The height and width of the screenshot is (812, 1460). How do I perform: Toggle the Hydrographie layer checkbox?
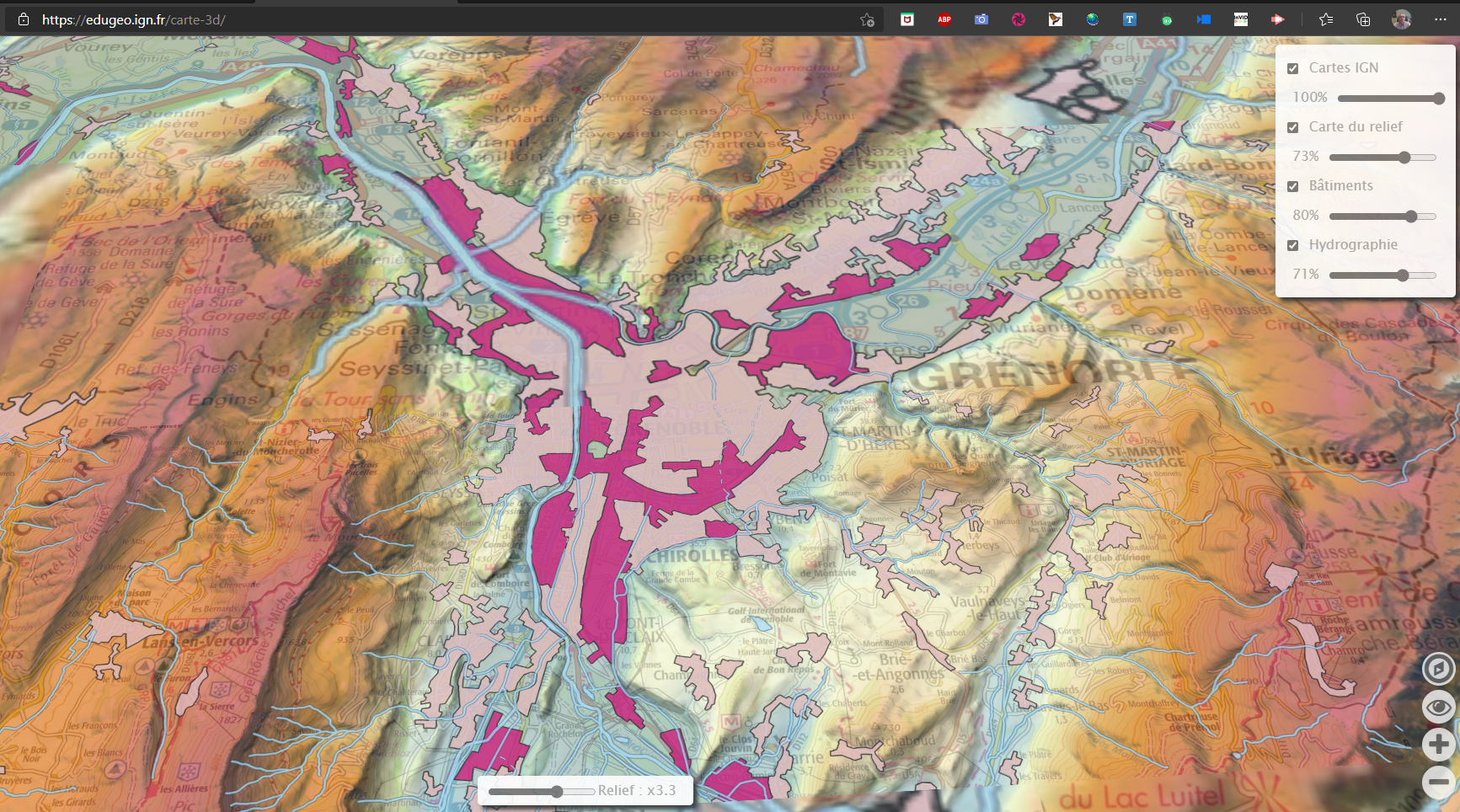pyautogui.click(x=1293, y=244)
